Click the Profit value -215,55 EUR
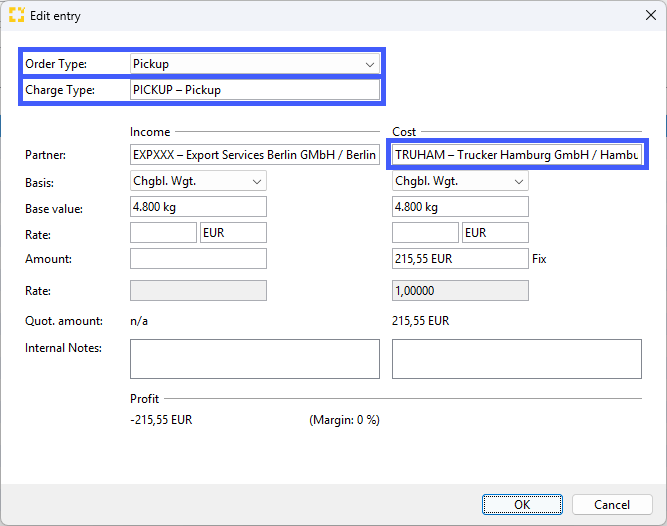The width and height of the screenshot is (667, 526). point(161,420)
